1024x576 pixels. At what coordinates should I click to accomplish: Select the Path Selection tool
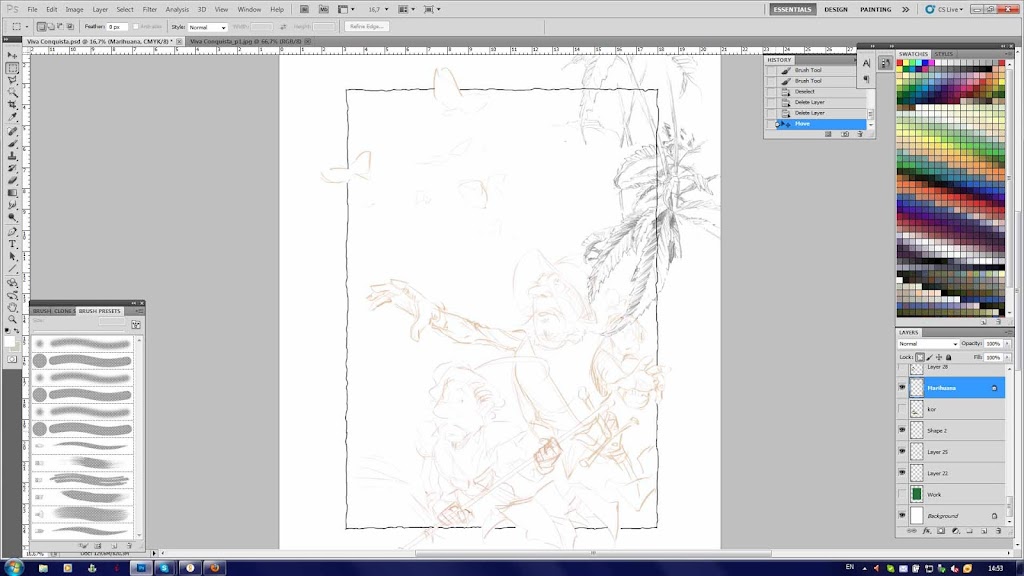(x=12, y=257)
